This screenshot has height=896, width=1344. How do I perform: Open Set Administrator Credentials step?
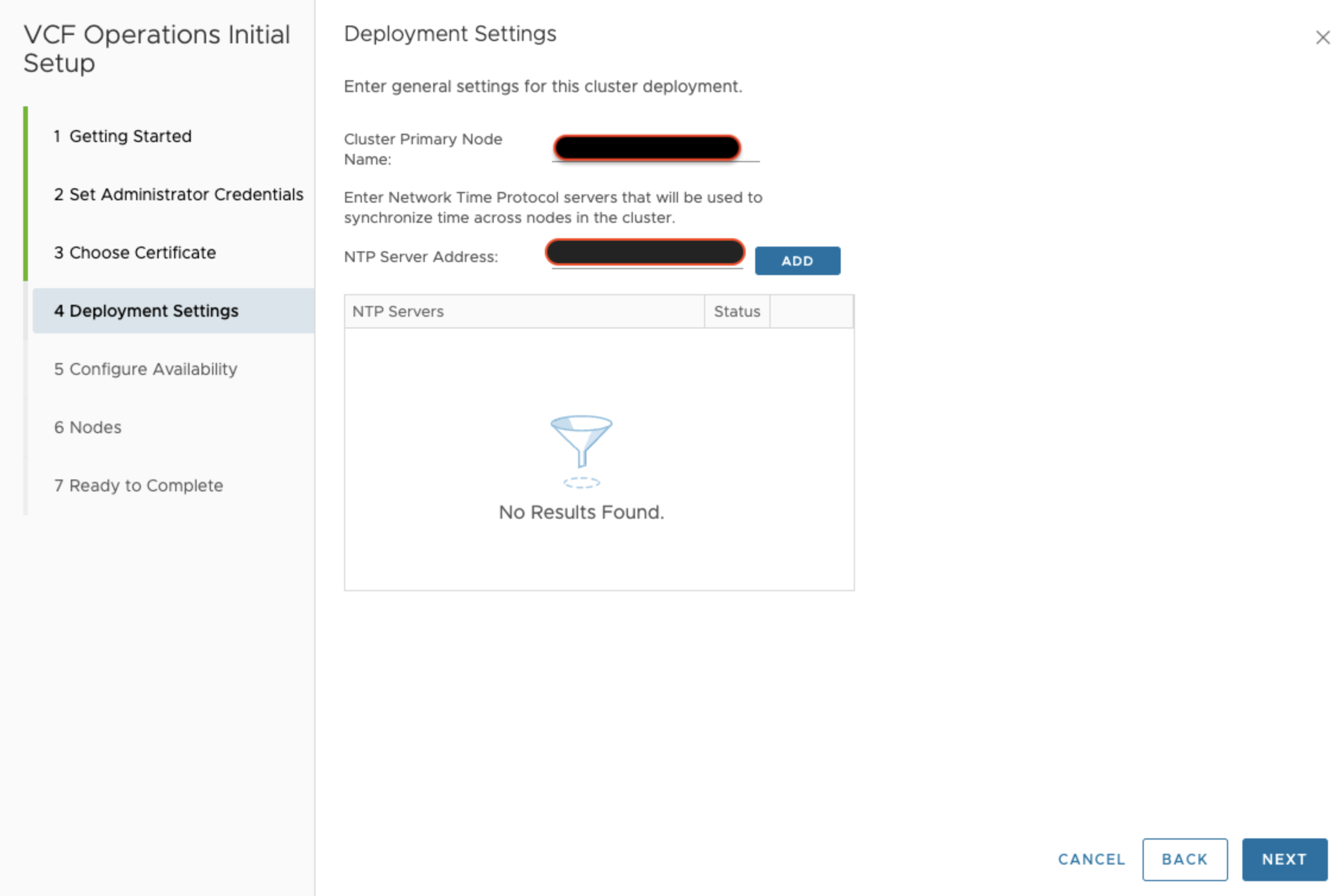tap(178, 194)
